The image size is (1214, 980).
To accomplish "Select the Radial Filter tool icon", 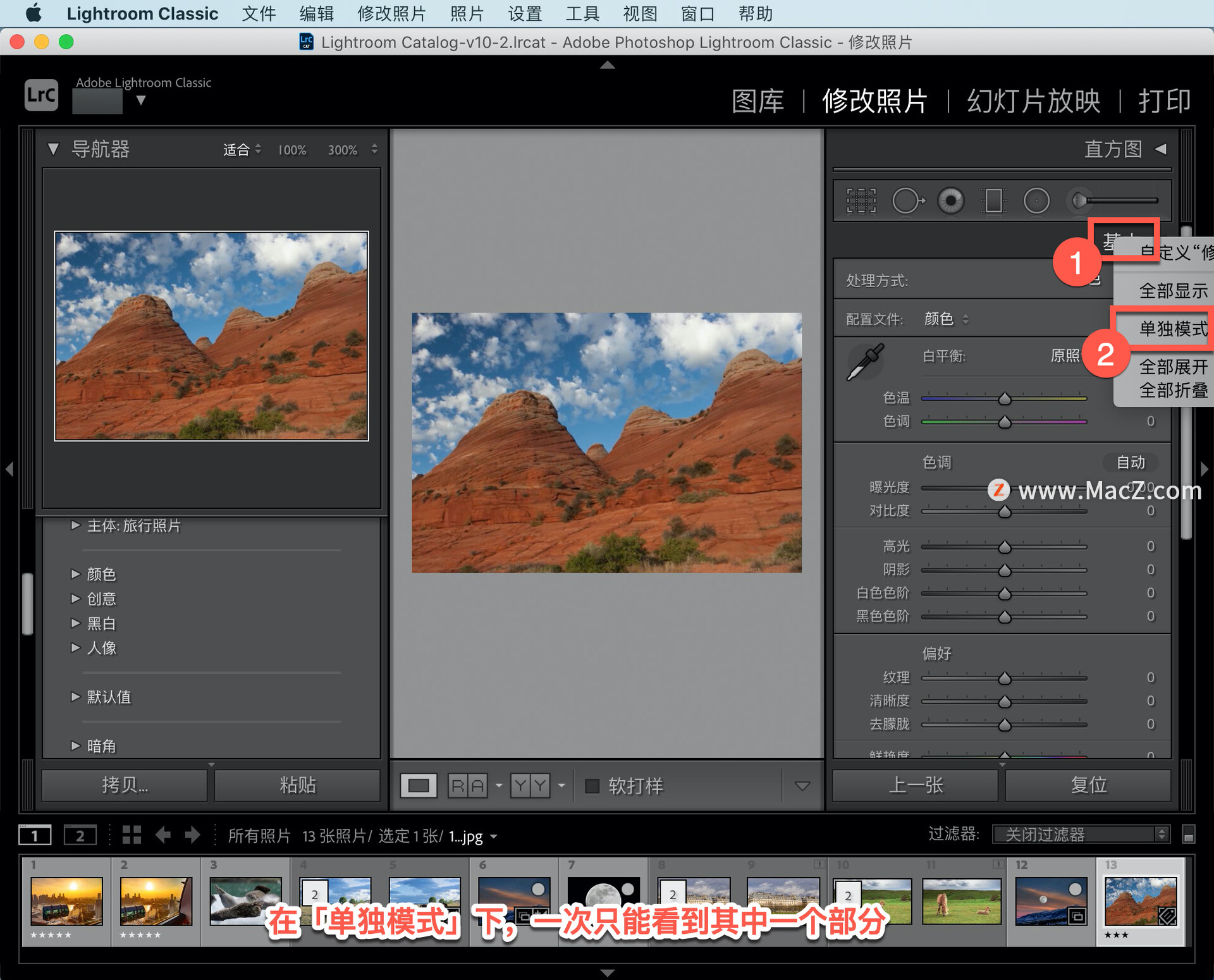I will [x=1036, y=201].
